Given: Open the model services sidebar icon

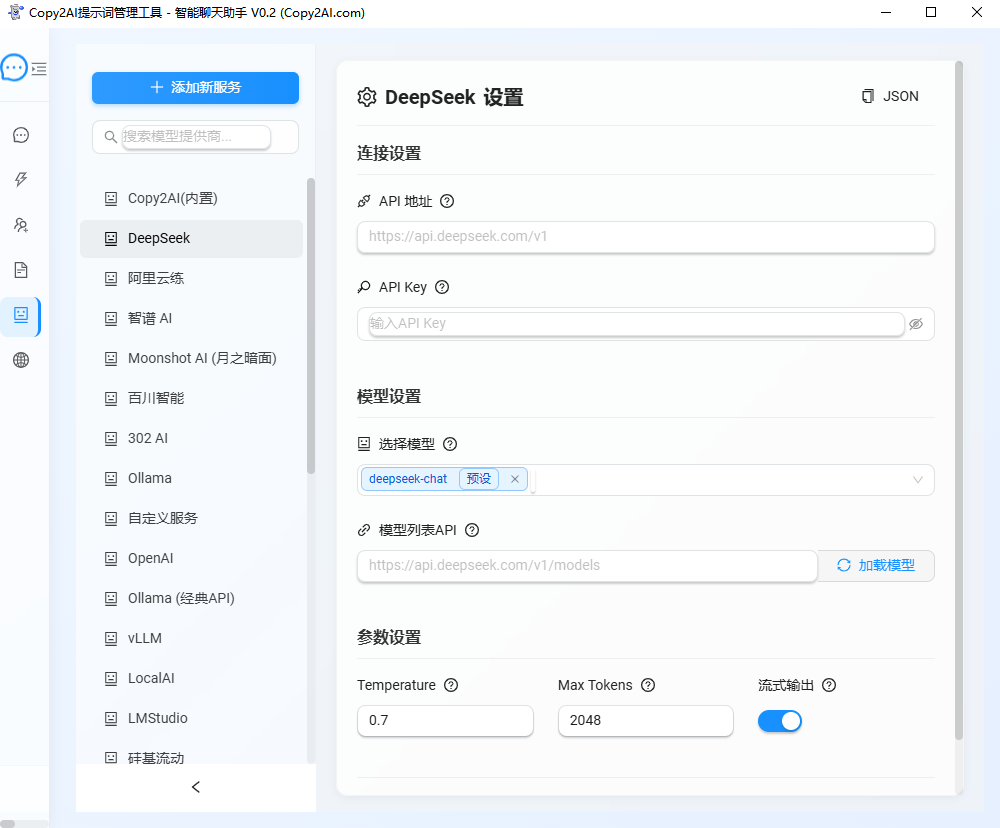Looking at the screenshot, I should 21,314.
